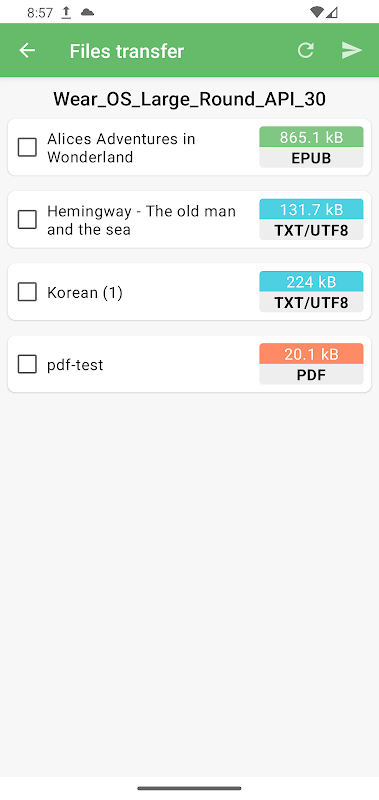This screenshot has height=800, width=379.
Task: Tap the back arrow icon
Action: pos(27,51)
